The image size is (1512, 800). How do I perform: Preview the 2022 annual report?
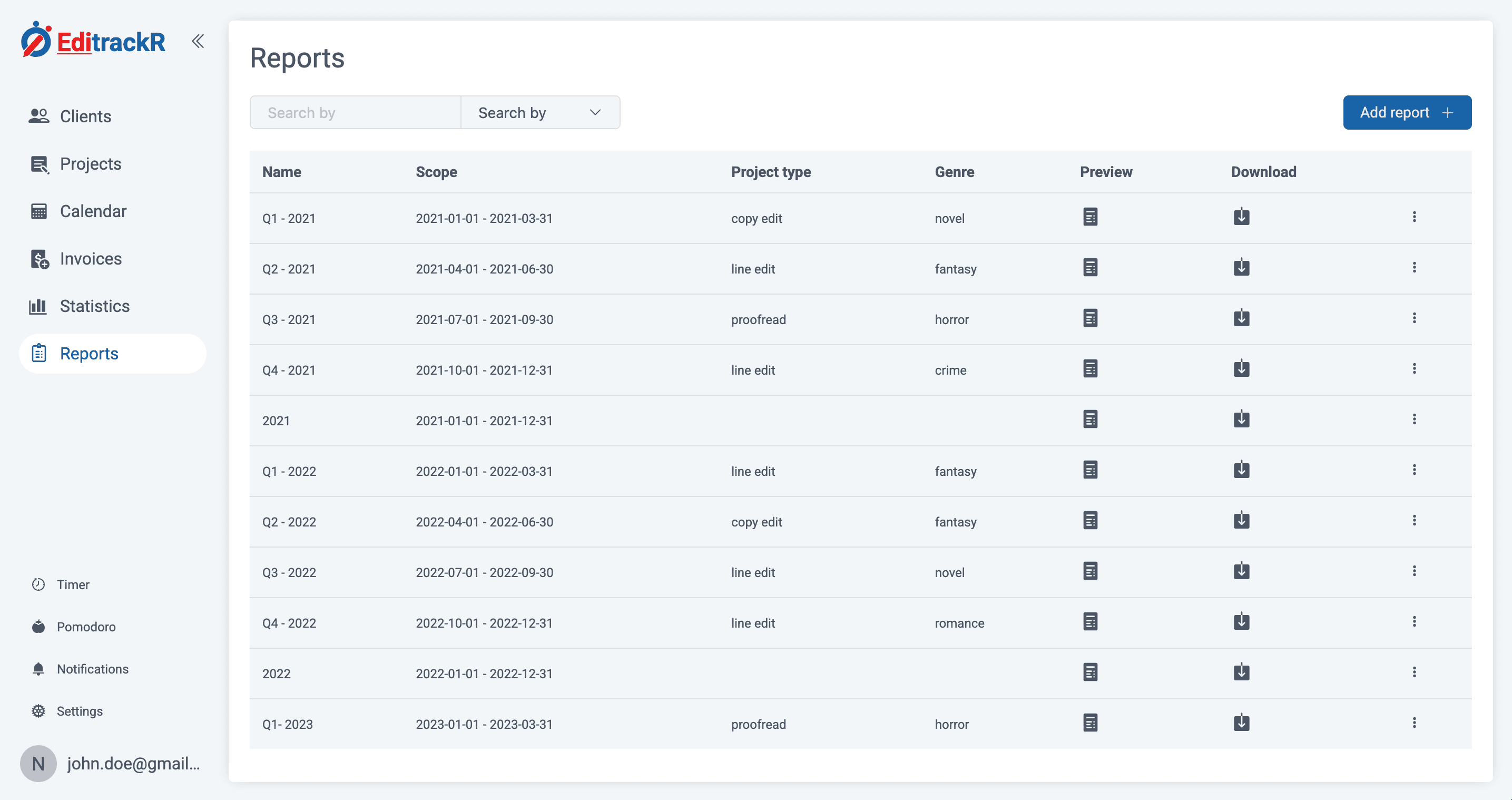(1090, 672)
